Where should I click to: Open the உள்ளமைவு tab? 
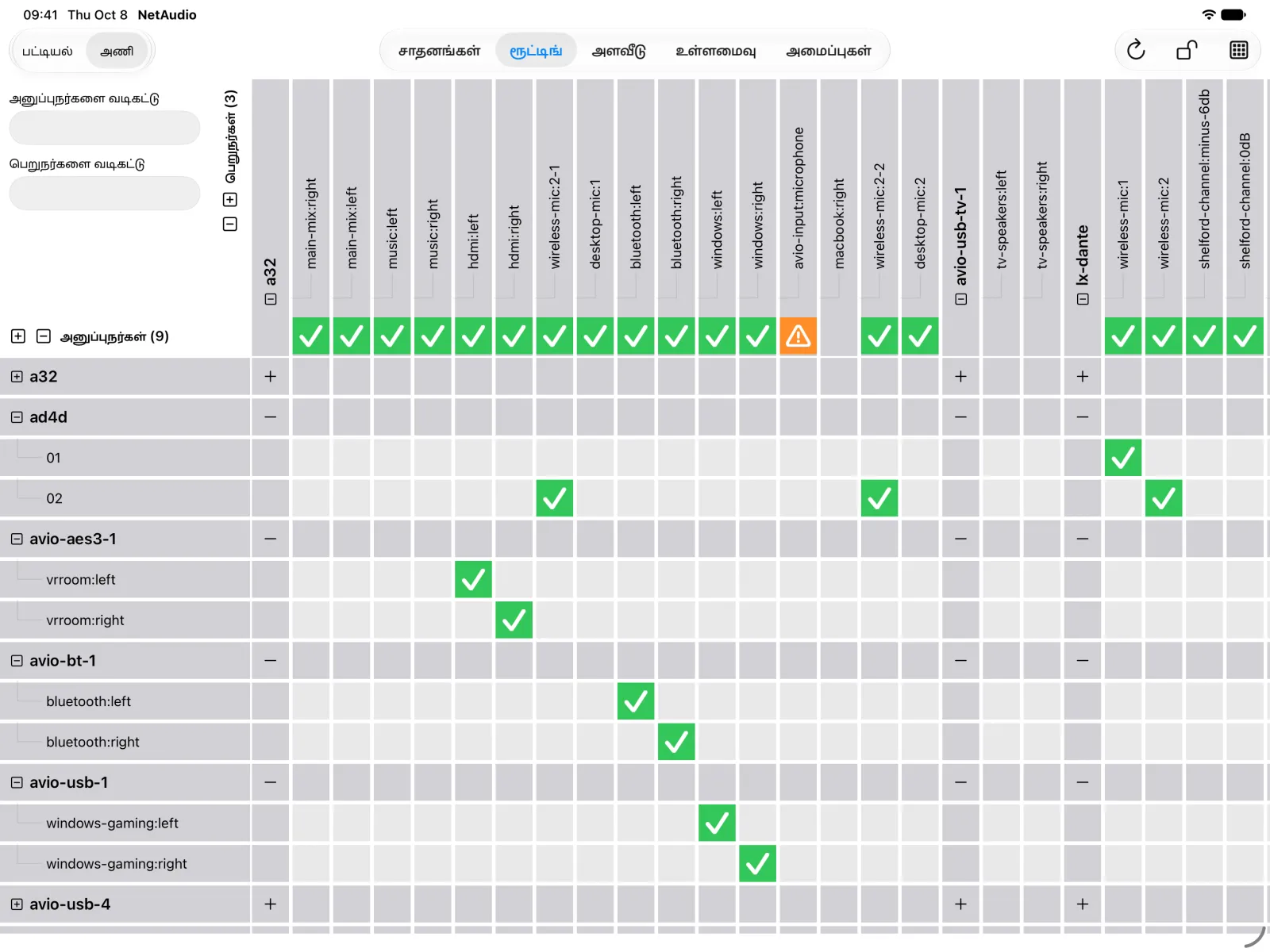tap(715, 51)
